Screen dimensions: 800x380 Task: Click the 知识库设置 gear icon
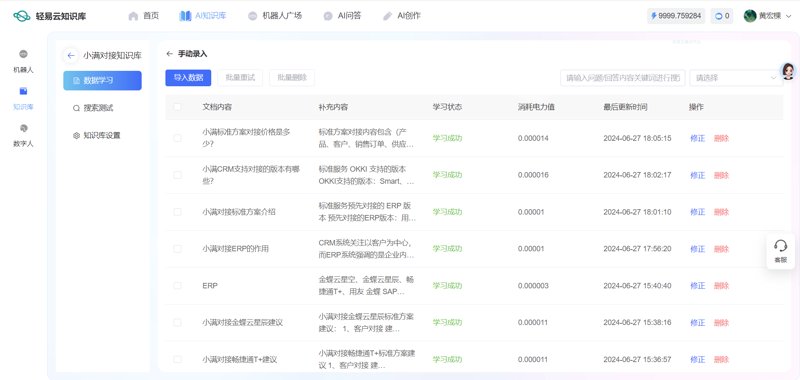click(x=77, y=136)
